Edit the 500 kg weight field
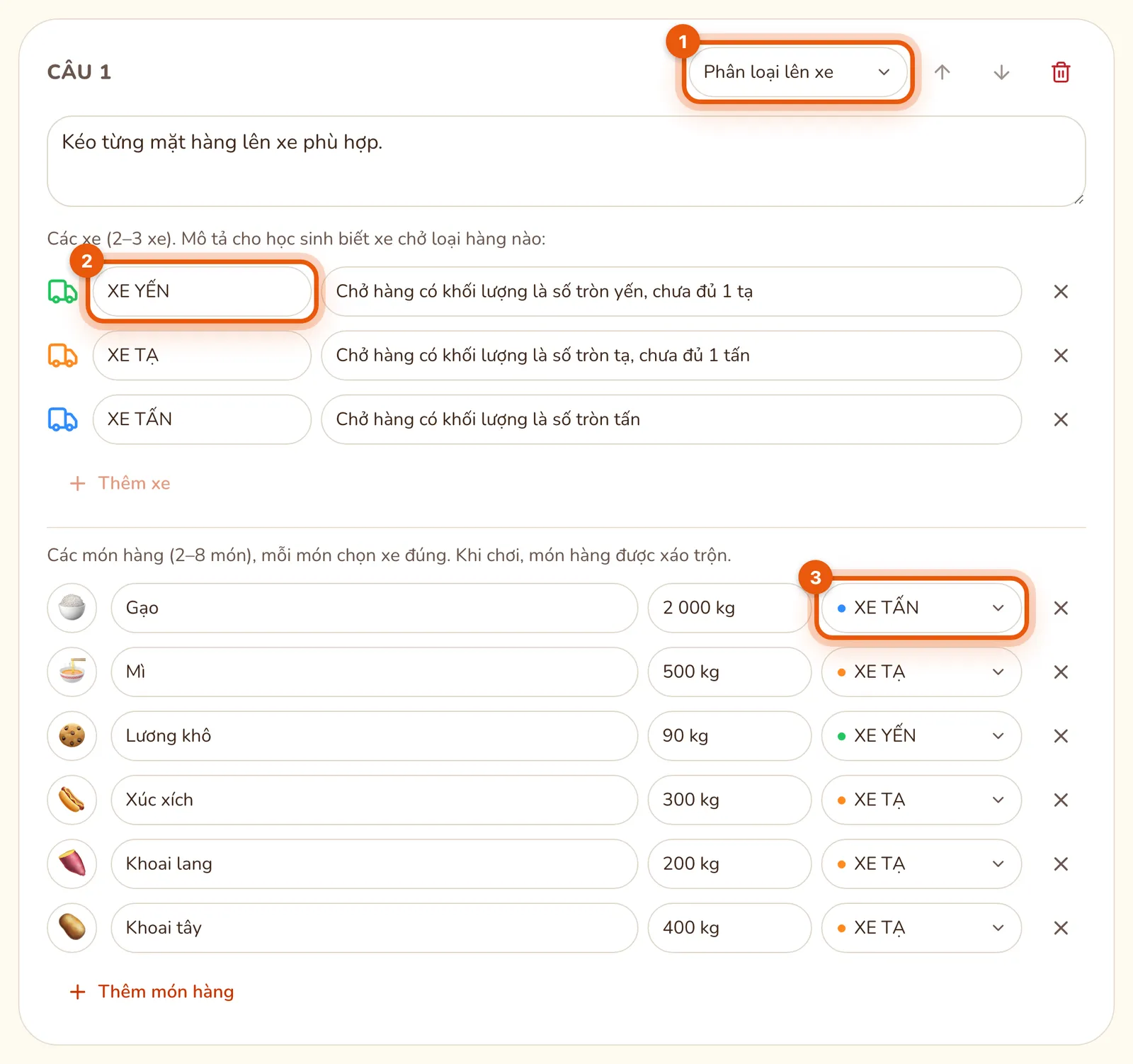The height and width of the screenshot is (1064, 1133). (x=729, y=672)
